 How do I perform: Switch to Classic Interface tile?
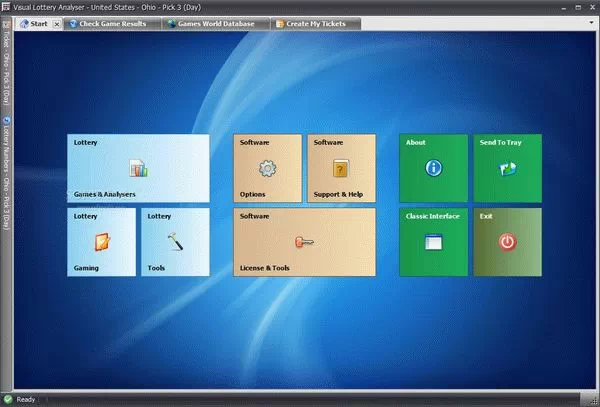433,241
